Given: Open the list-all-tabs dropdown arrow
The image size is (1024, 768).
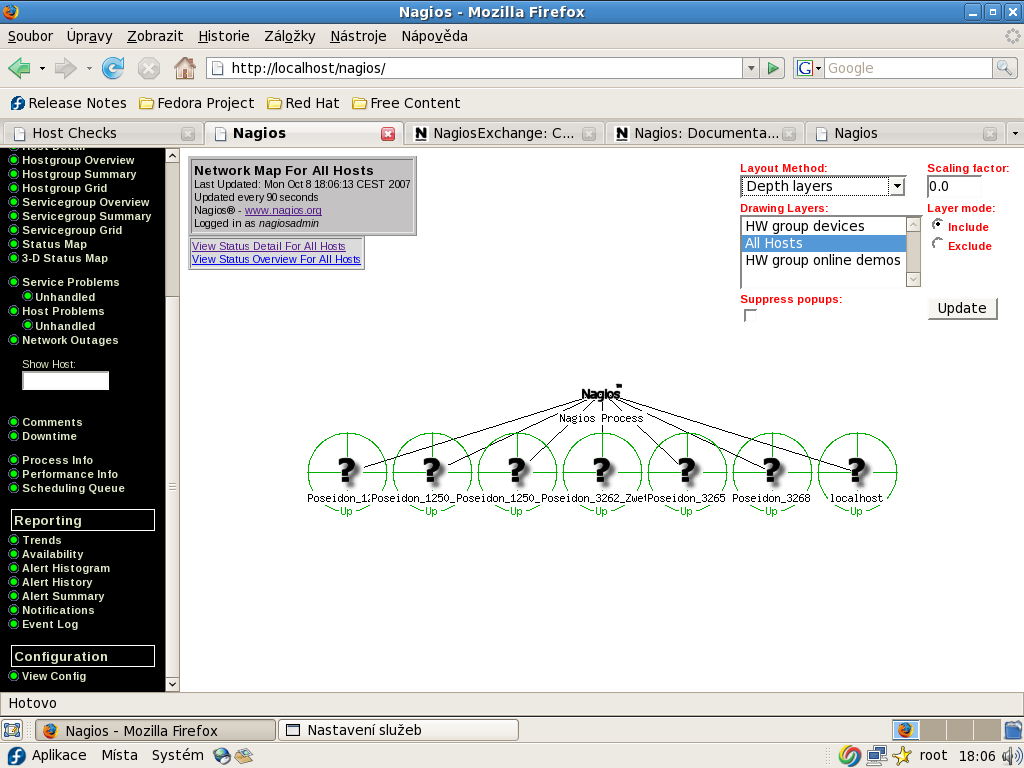Looking at the screenshot, I should point(1015,133).
